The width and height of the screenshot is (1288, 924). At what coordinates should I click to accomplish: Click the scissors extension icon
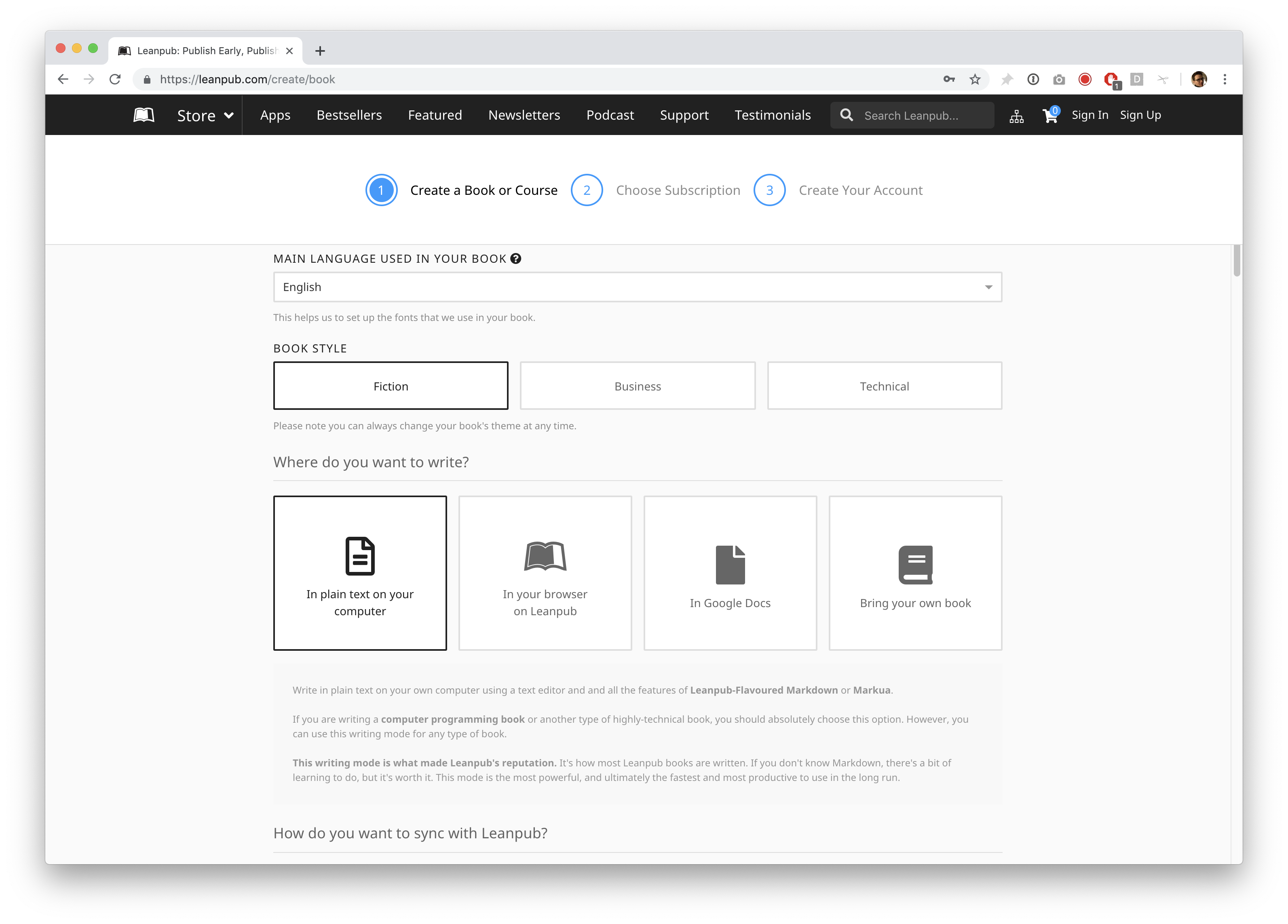1163,80
